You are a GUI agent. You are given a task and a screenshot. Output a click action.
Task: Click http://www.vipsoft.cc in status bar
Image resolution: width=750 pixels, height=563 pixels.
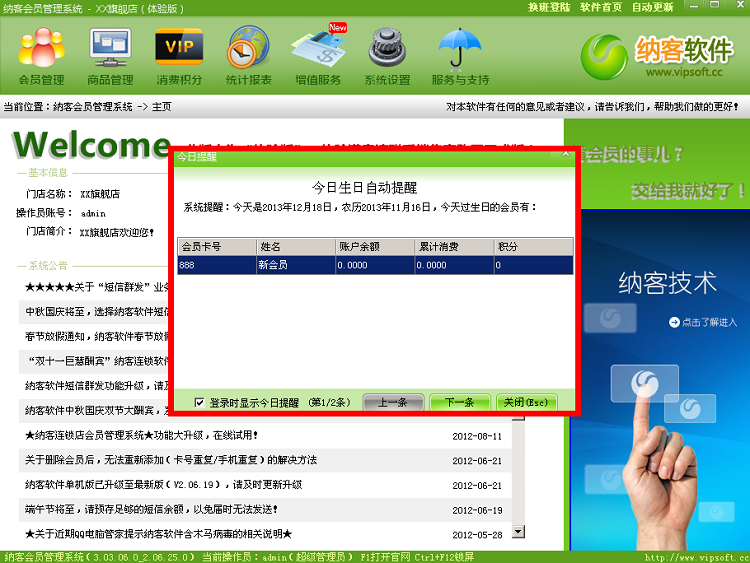pos(696,557)
